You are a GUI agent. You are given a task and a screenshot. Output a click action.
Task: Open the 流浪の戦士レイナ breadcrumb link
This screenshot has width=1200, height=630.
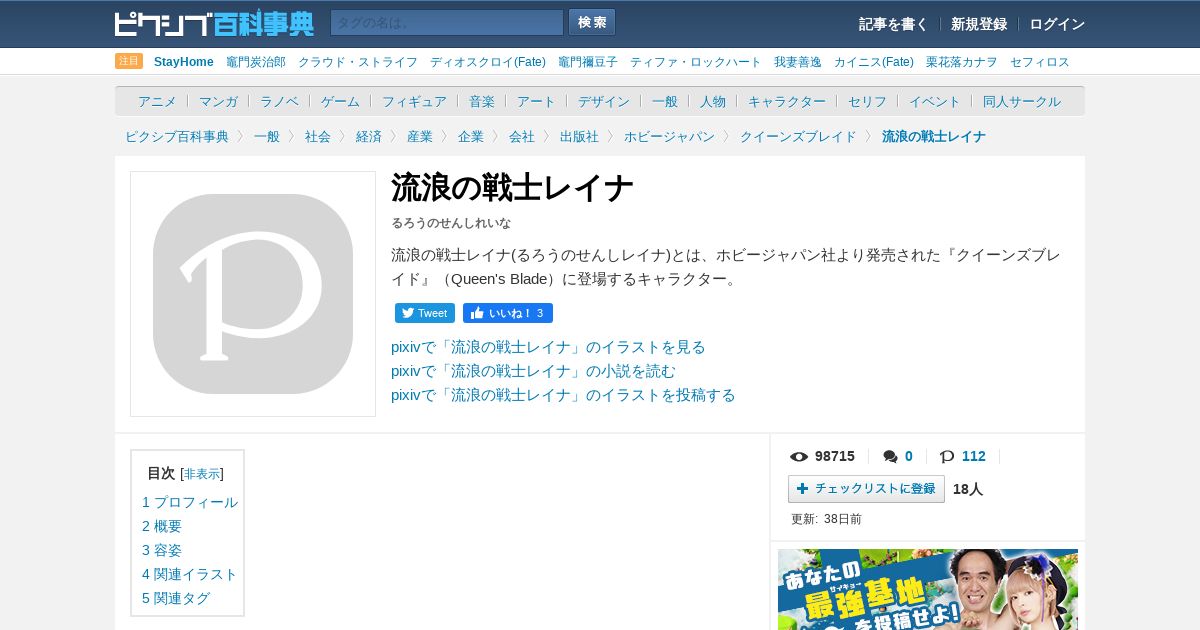pyautogui.click(x=934, y=137)
